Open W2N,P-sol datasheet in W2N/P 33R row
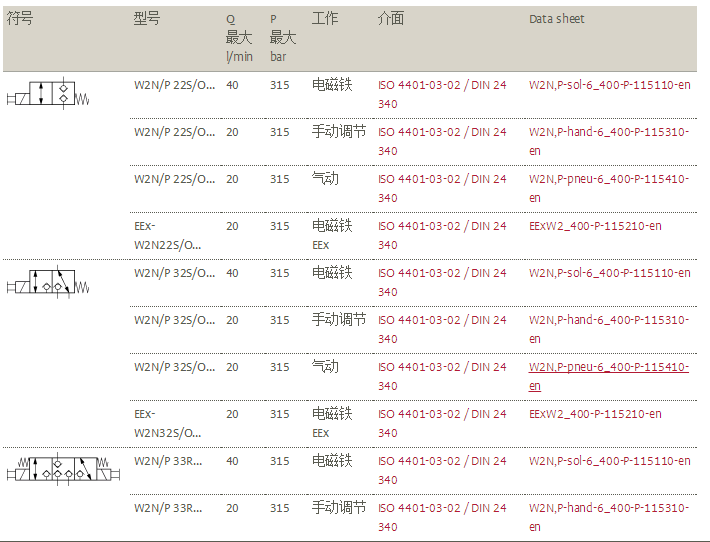 pyautogui.click(x=609, y=461)
